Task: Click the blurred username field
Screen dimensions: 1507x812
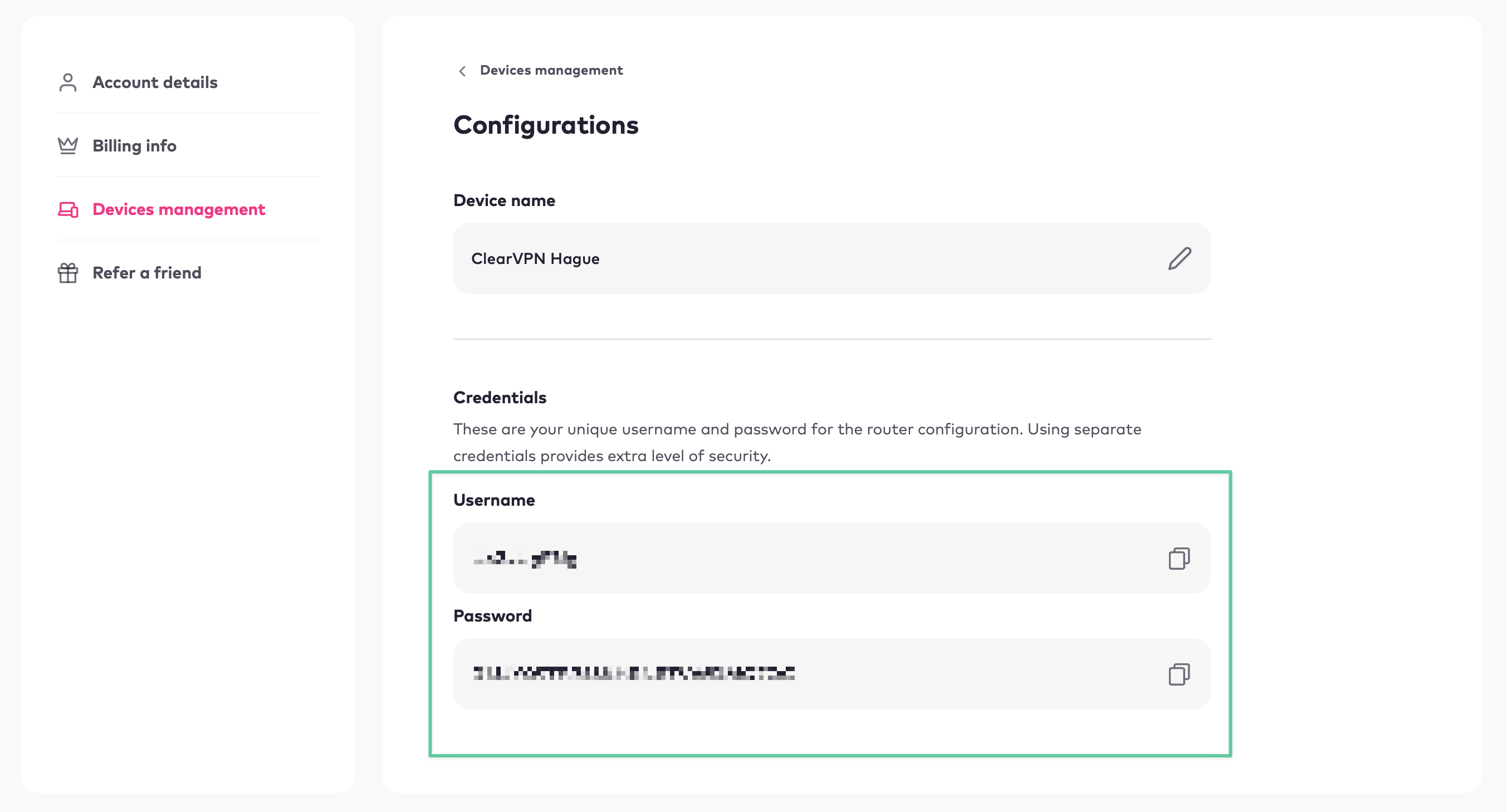Action: (831, 559)
